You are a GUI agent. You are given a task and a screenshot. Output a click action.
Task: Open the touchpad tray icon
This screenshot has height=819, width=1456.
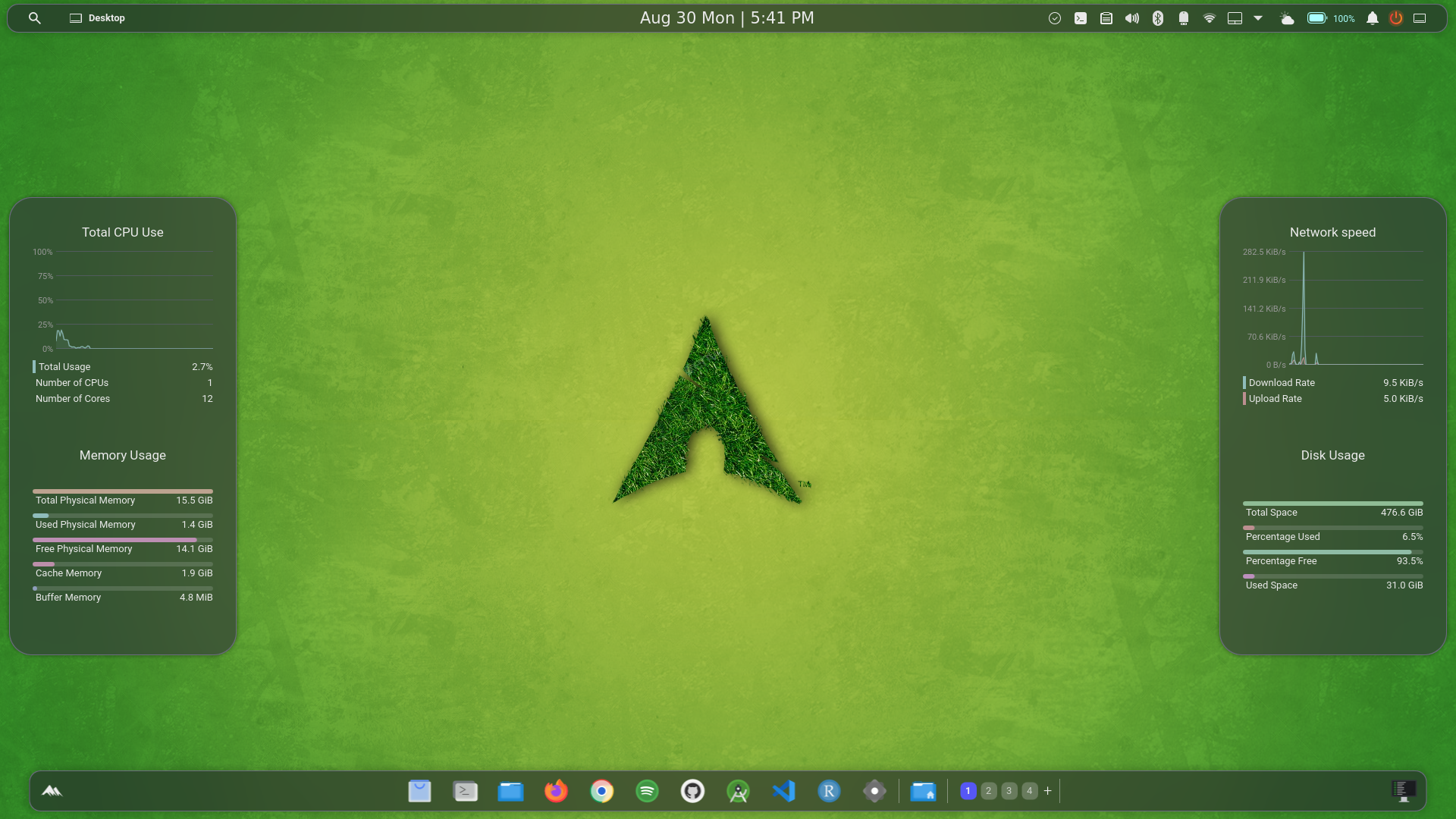pos(1235,18)
